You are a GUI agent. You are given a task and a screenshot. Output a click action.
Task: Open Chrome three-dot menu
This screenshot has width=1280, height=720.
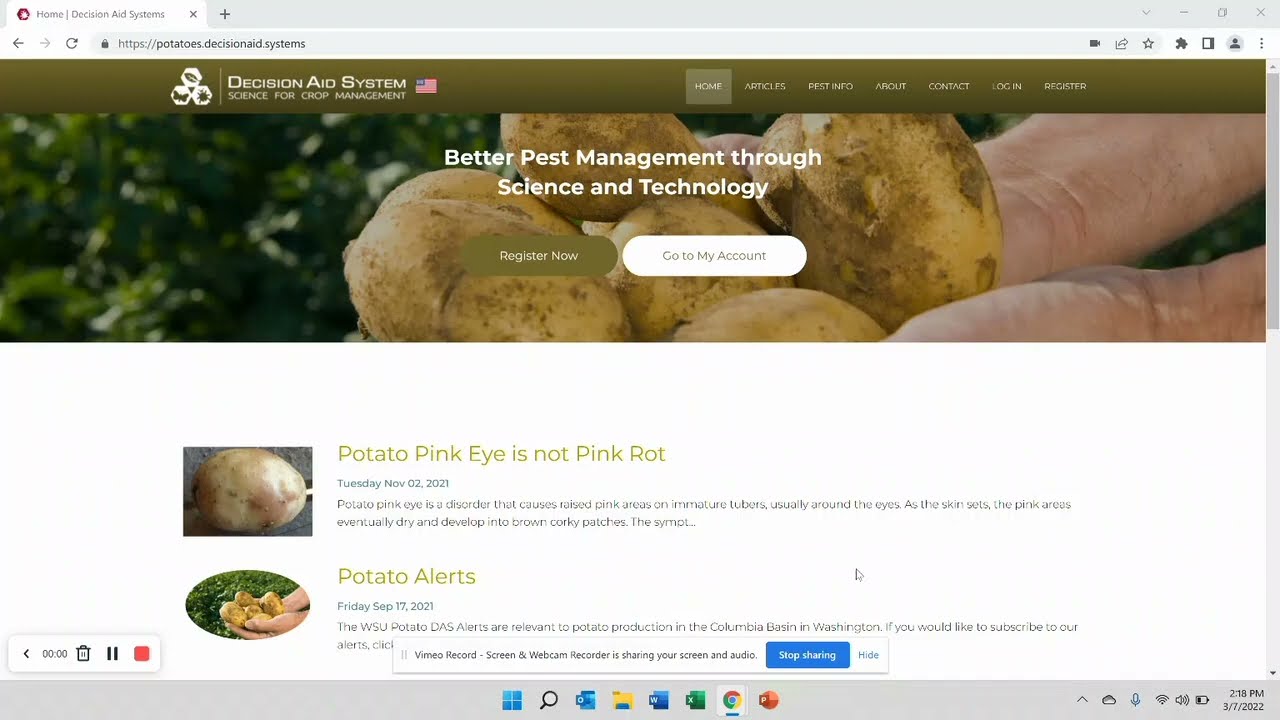pos(1262,43)
